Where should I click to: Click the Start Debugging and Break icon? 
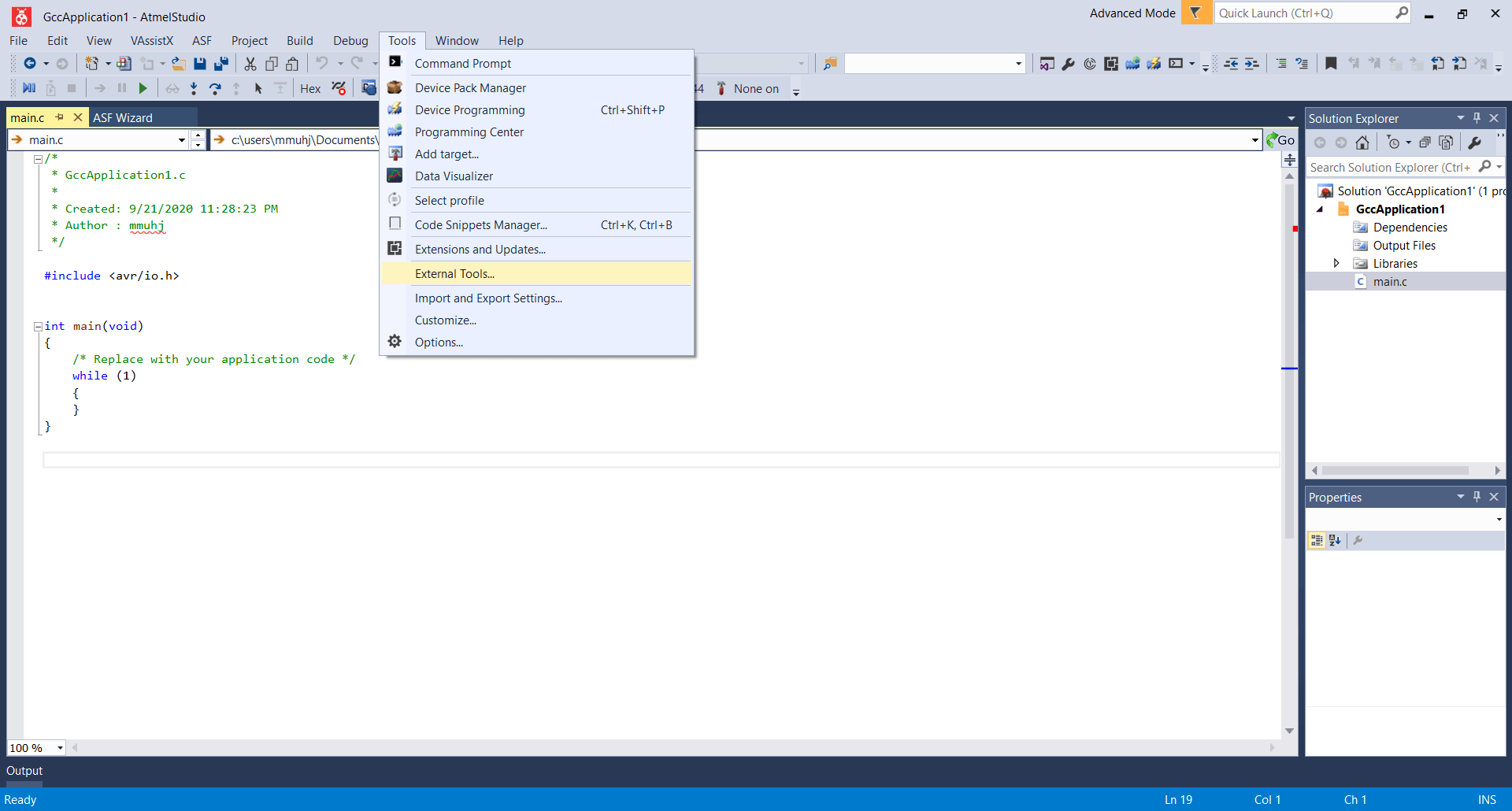tap(29, 88)
